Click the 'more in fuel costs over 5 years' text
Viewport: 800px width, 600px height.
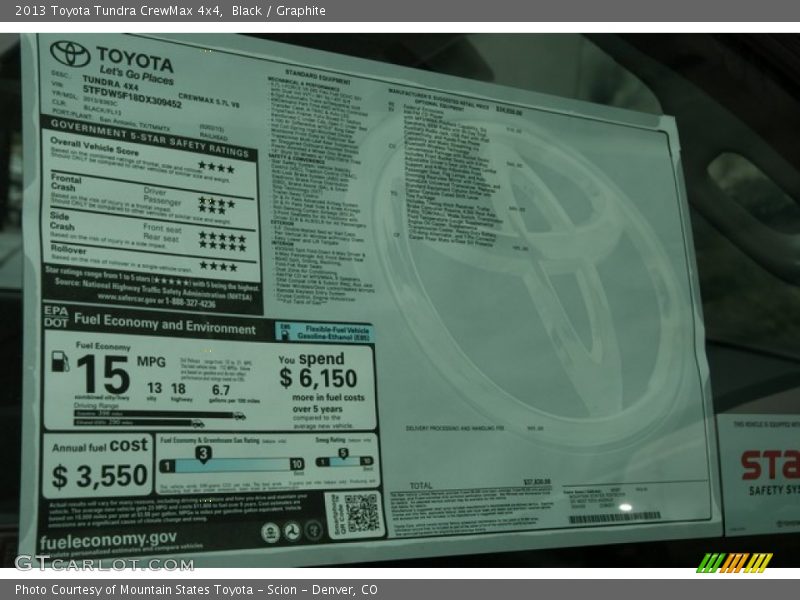[x=329, y=403]
